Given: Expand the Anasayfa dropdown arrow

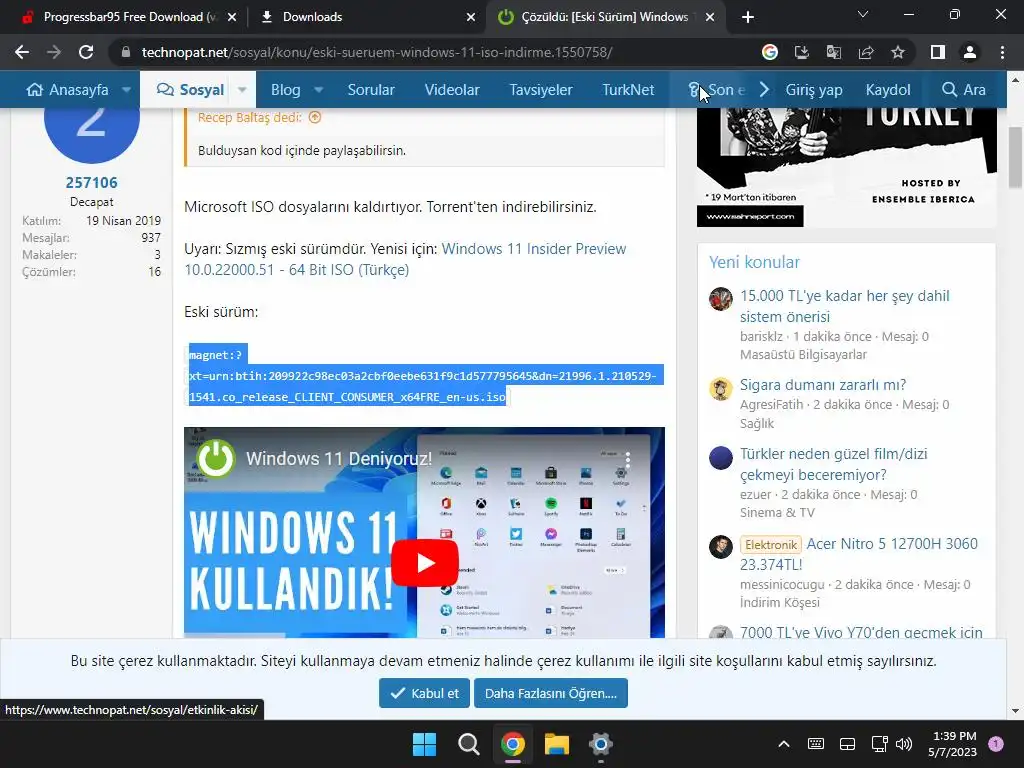Looking at the screenshot, I should point(126,89).
